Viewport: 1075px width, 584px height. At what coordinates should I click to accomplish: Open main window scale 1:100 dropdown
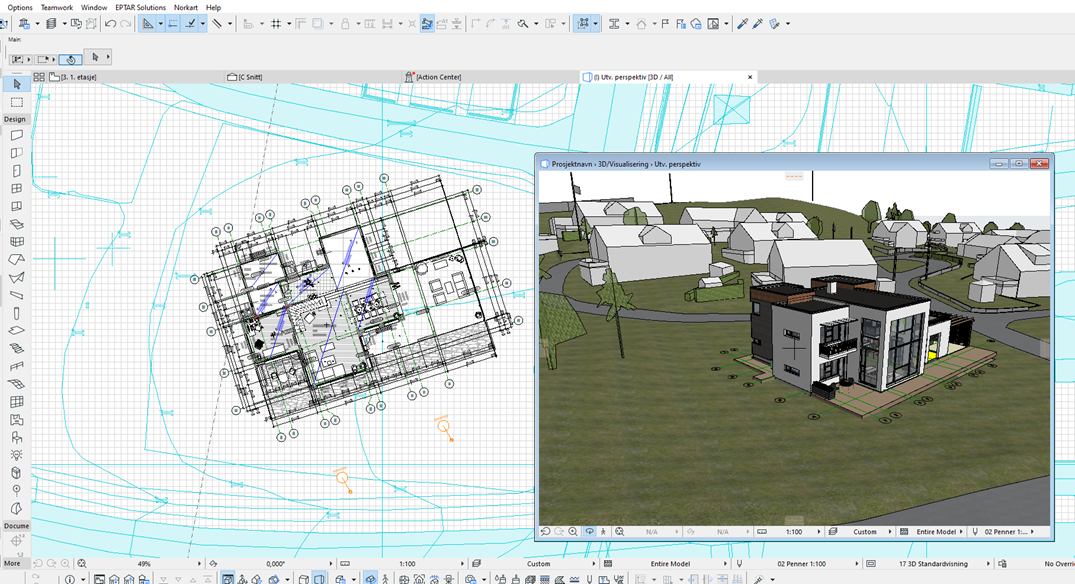[x=463, y=564]
